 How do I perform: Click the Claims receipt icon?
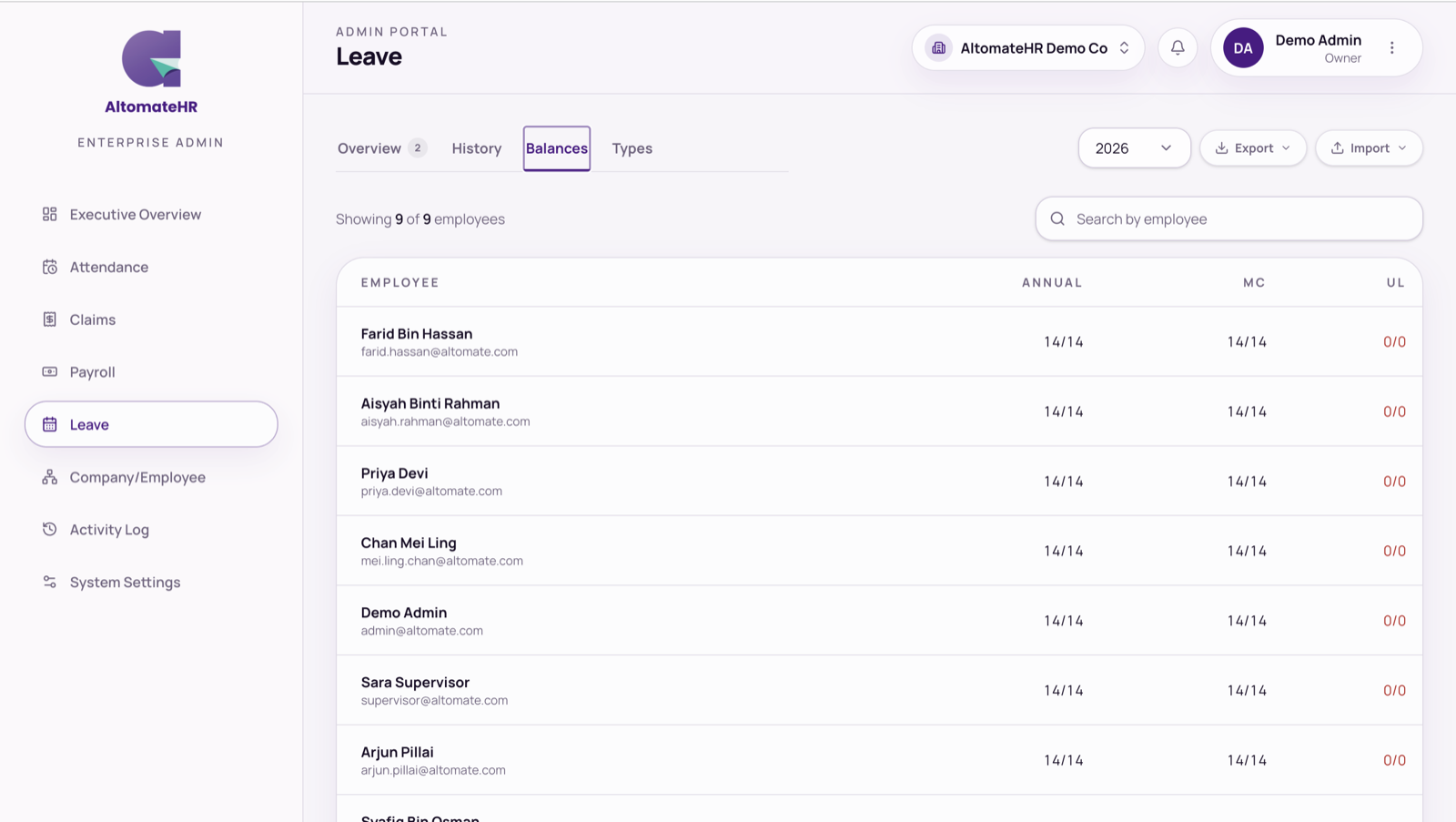(x=50, y=320)
